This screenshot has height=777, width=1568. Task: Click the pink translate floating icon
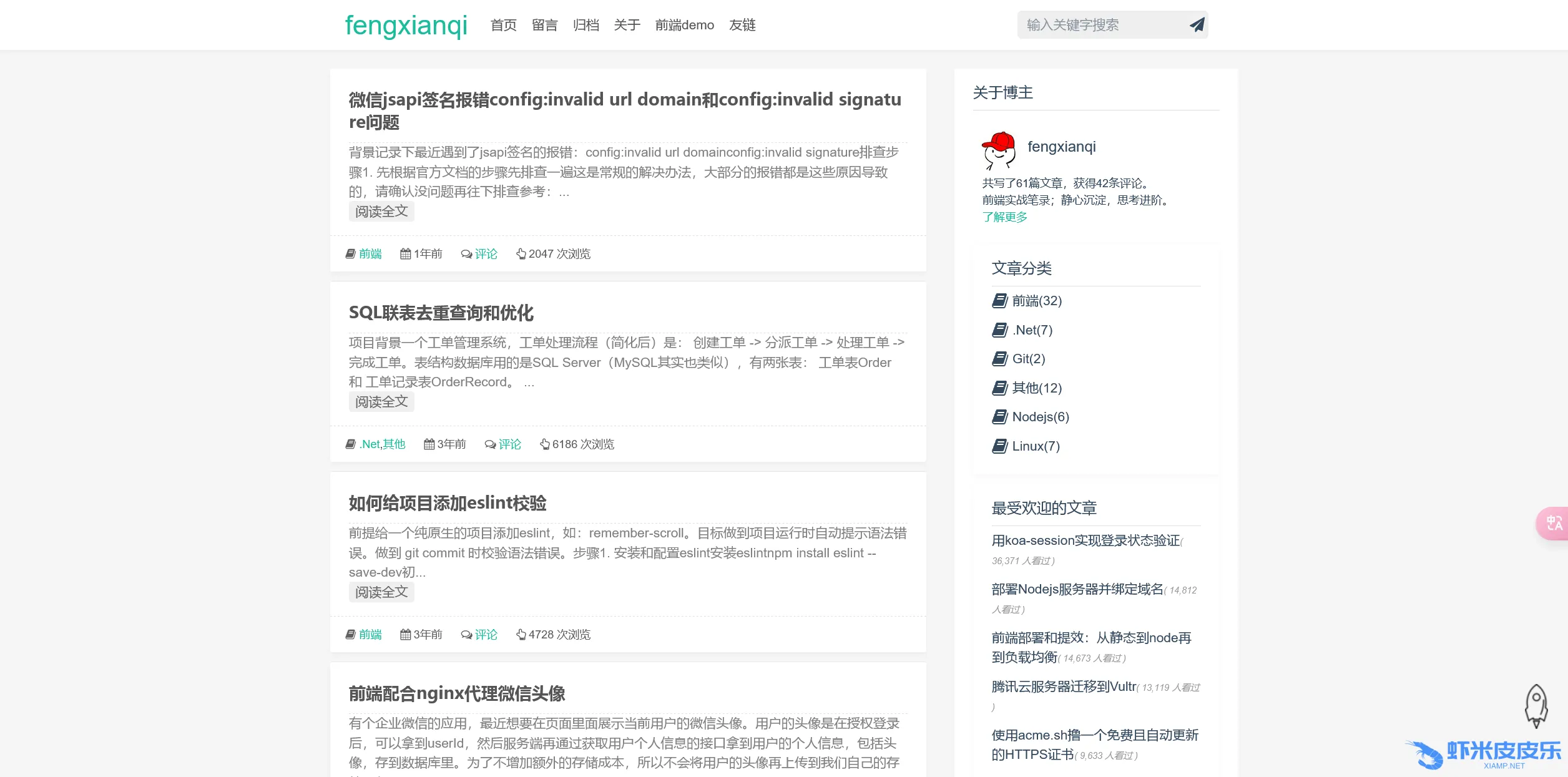point(1554,523)
